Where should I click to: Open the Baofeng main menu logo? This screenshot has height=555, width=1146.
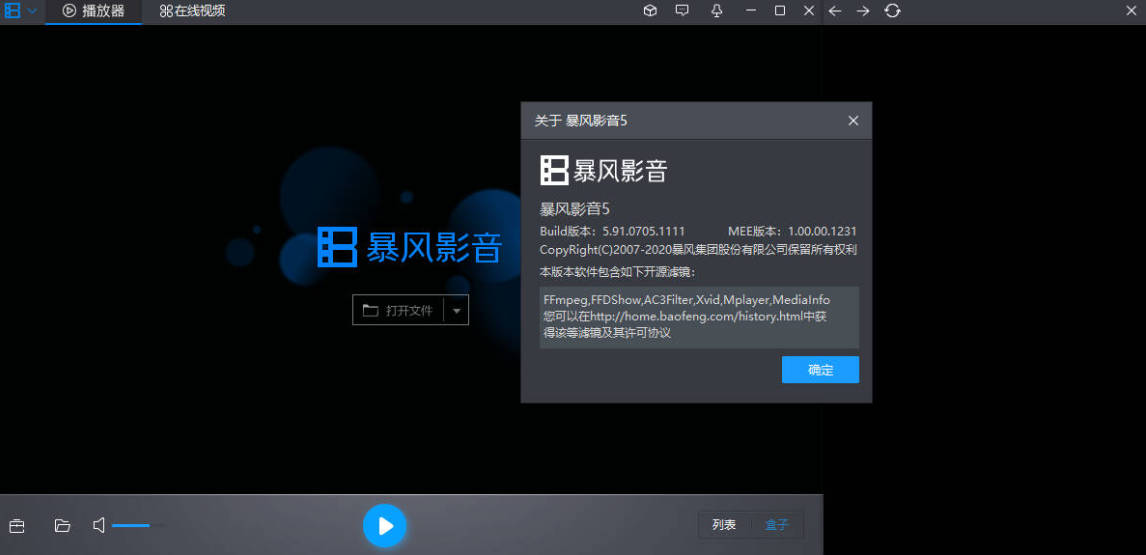(12, 11)
